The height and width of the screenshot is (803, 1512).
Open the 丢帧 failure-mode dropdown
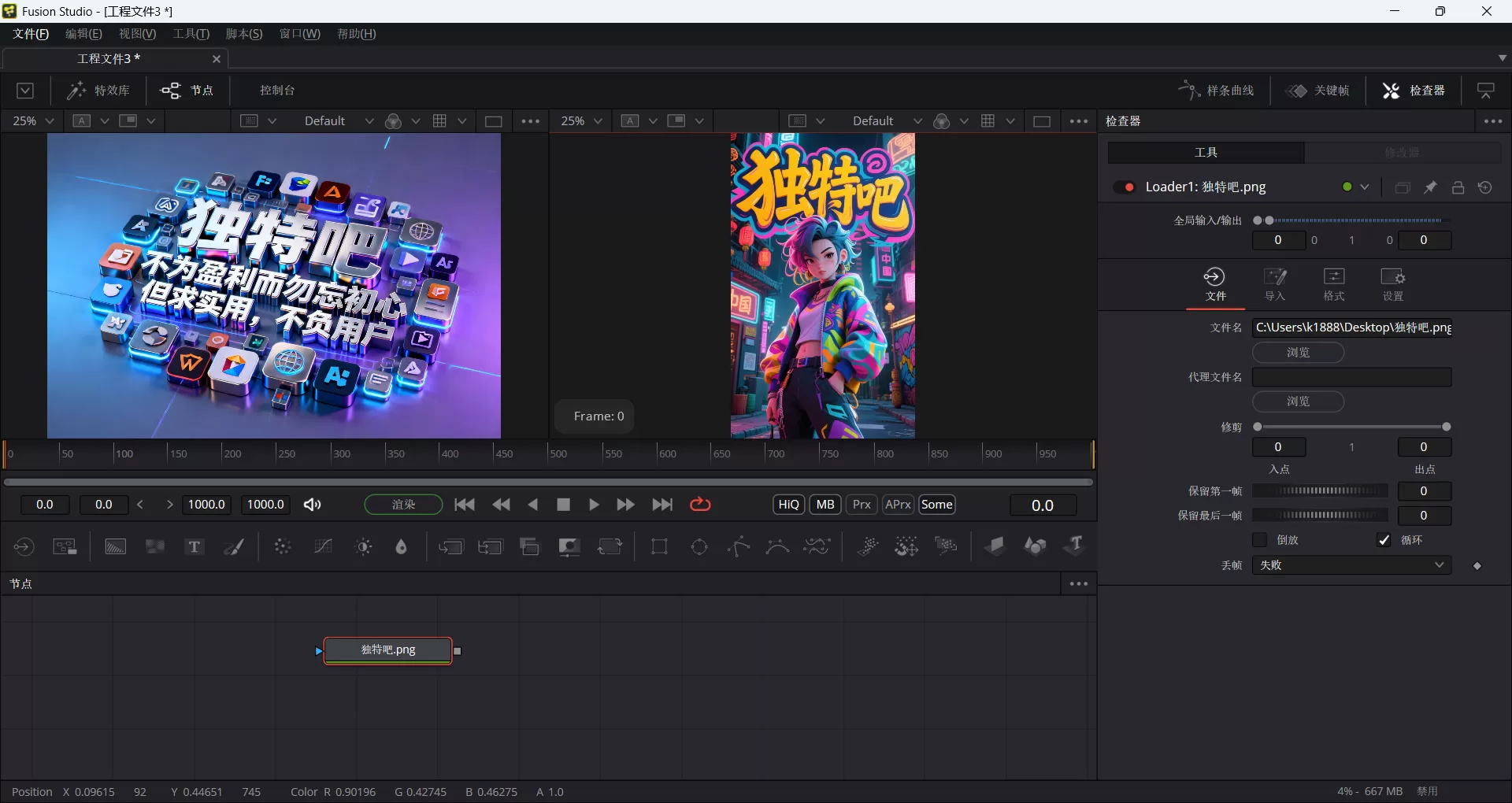tap(1350, 565)
